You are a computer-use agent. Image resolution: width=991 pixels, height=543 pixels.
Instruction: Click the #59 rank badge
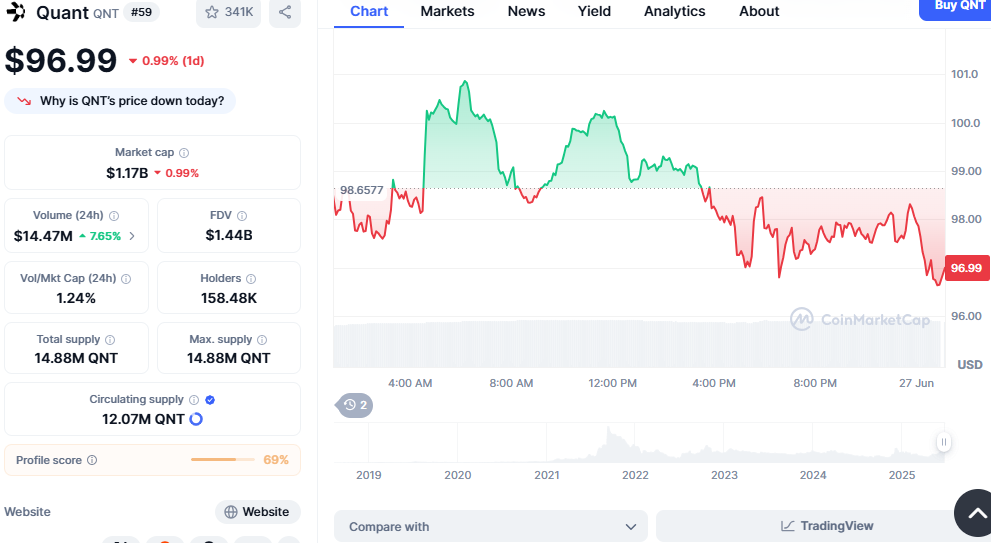(142, 12)
